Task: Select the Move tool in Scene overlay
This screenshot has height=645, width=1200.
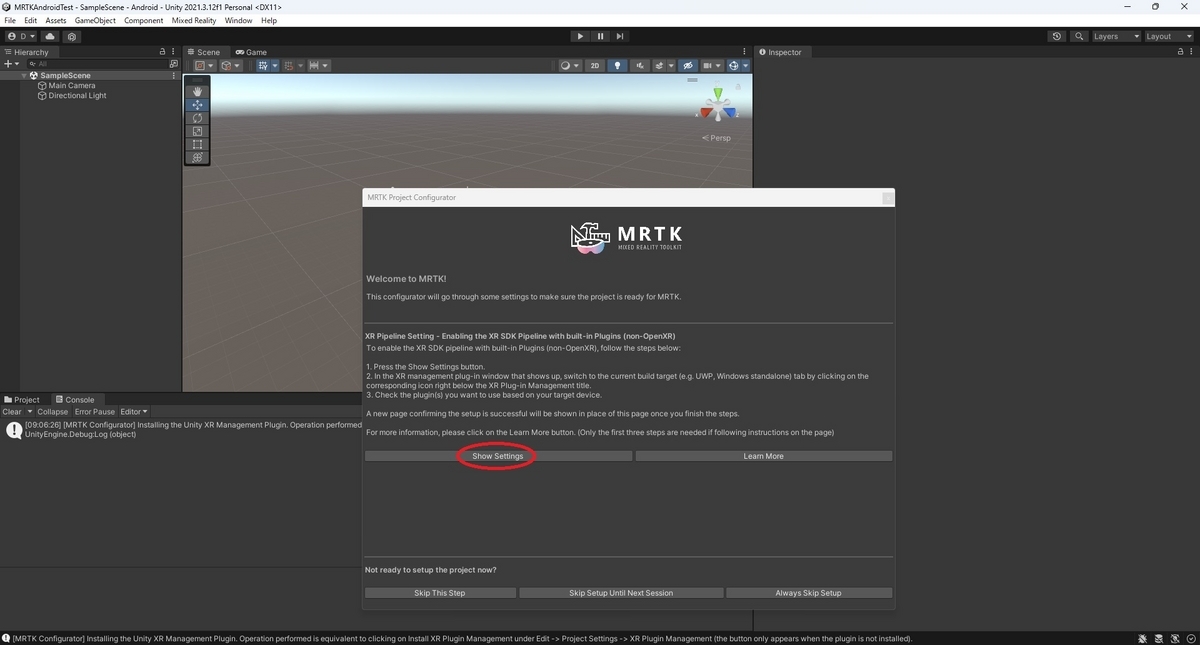Action: [x=197, y=105]
